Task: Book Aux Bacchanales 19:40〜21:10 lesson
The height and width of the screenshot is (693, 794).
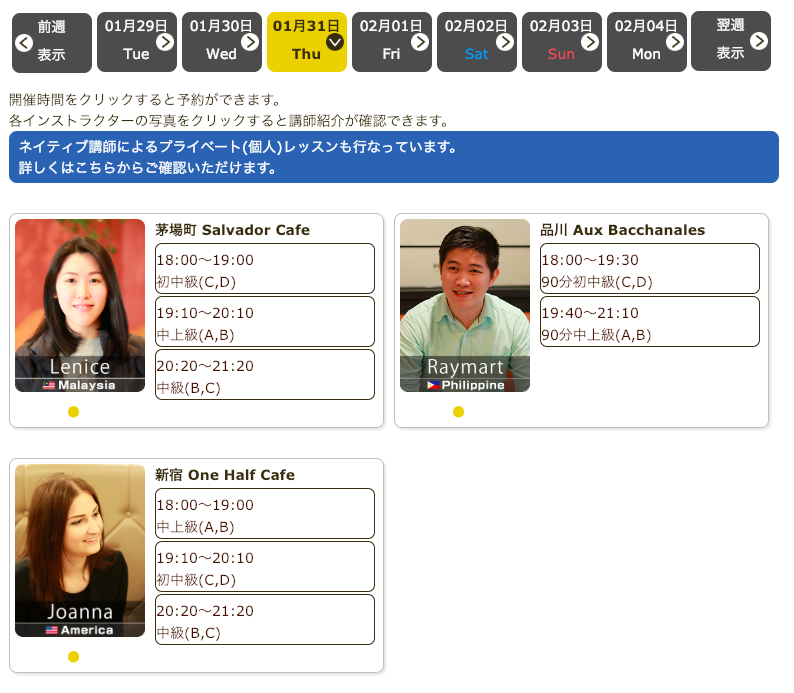Action: 650,322
